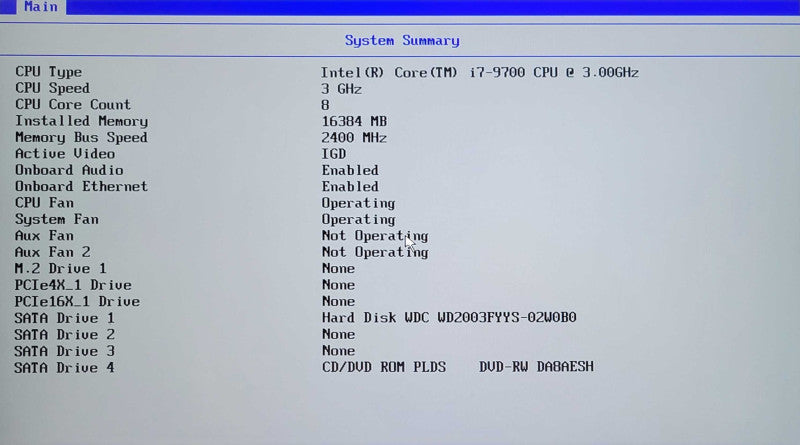Click None value for M.2 Drive 1
Screen dimensions: 800x445
[x=338, y=269]
